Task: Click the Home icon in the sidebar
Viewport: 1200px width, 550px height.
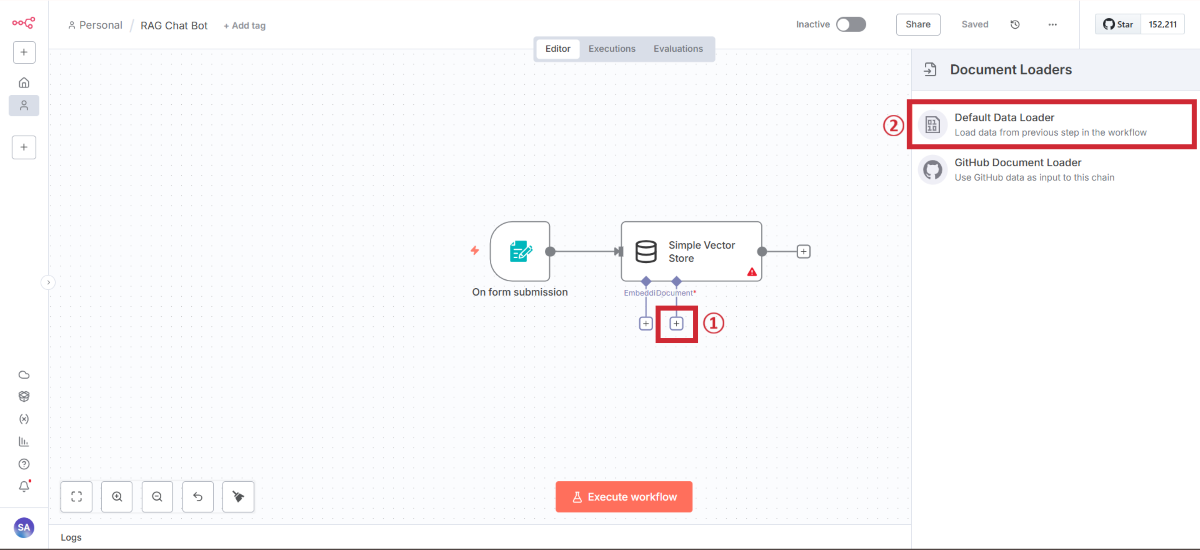Action: (x=24, y=82)
